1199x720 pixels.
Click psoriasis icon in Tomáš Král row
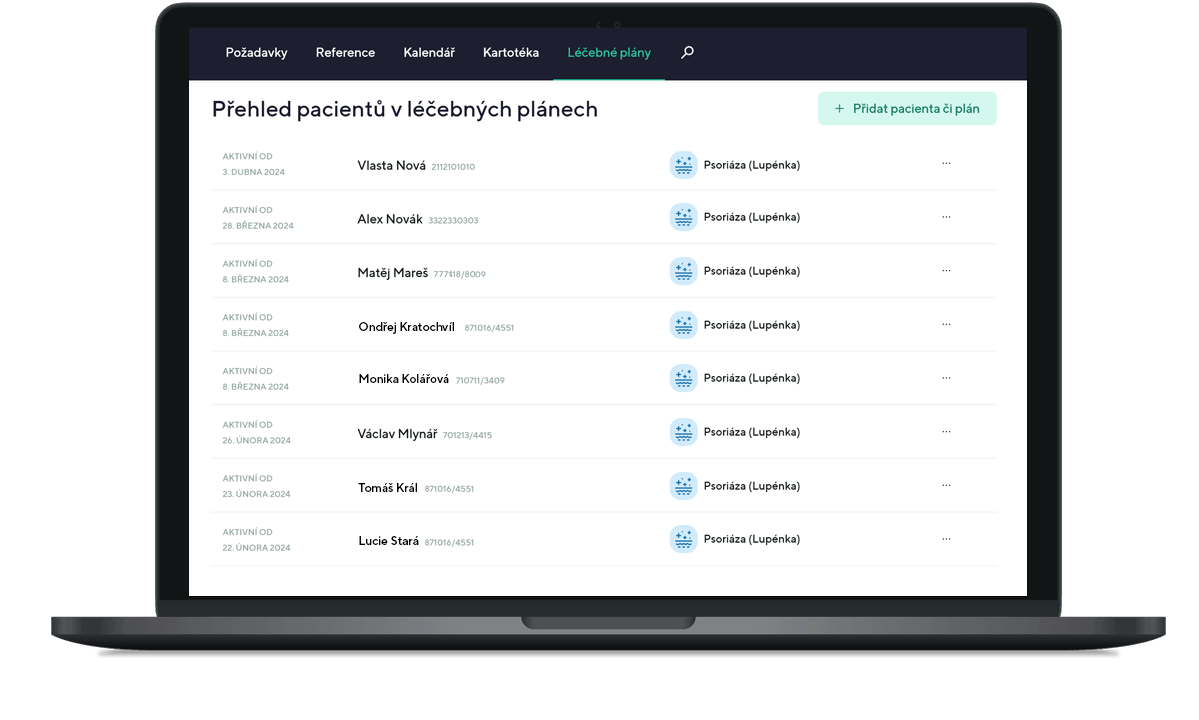(x=683, y=486)
